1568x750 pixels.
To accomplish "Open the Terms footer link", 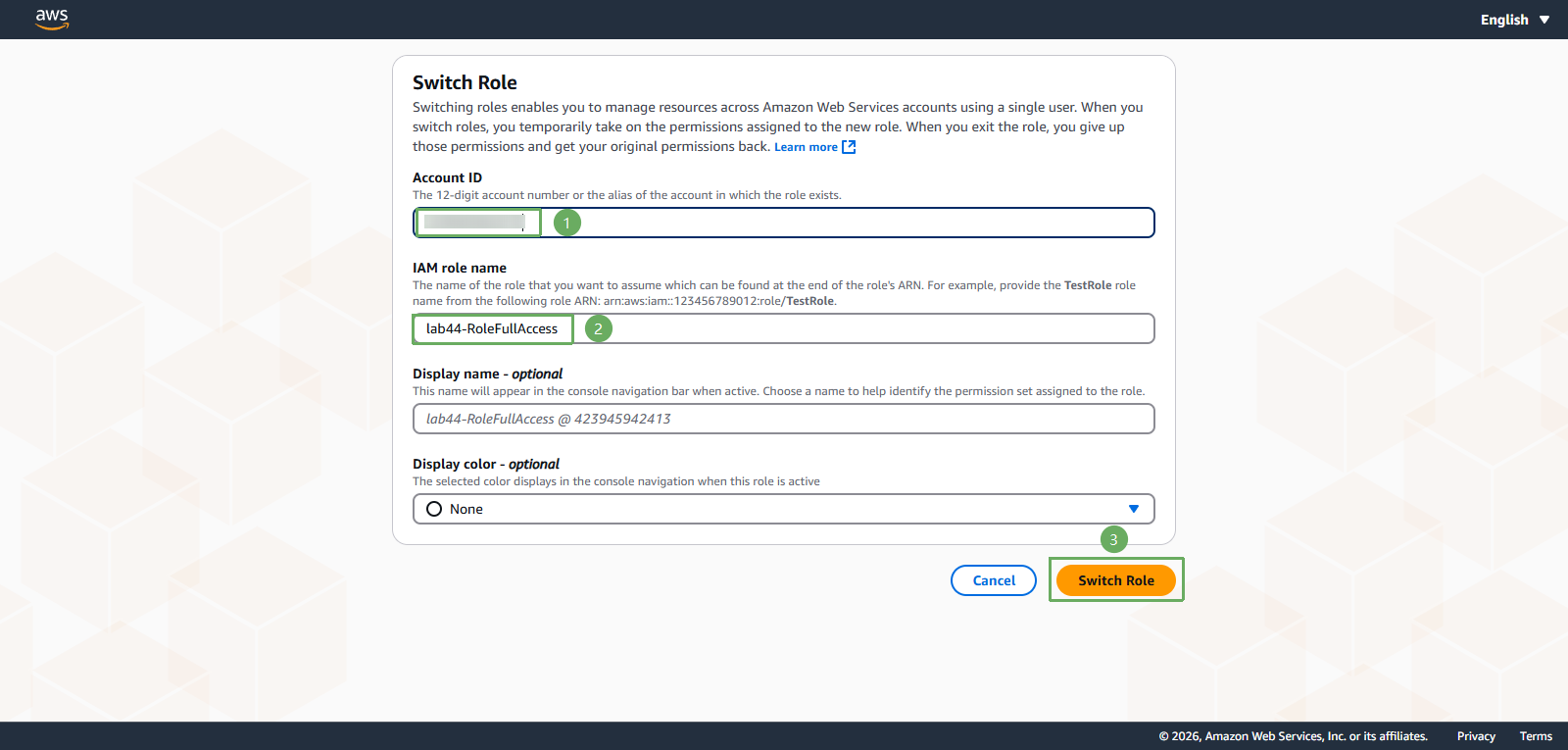I will click(x=1536, y=736).
